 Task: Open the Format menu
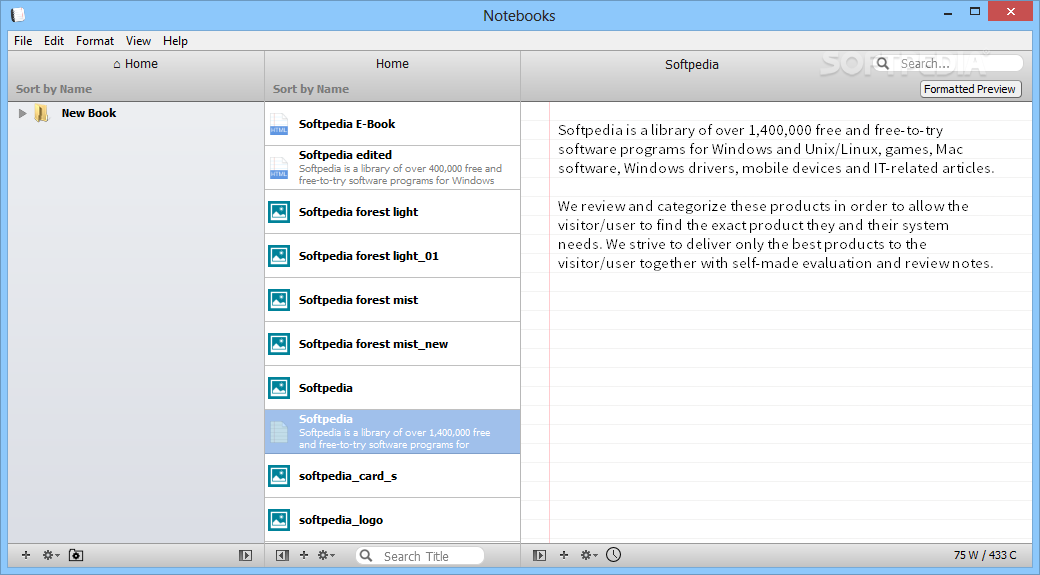coord(95,40)
